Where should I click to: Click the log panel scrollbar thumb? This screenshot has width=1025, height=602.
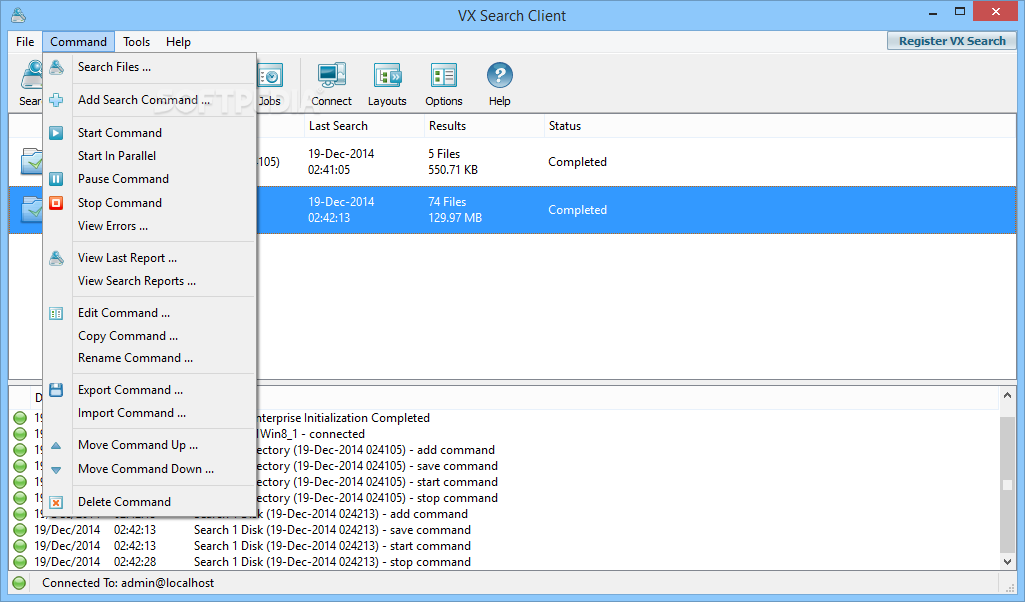pyautogui.click(x=1007, y=485)
